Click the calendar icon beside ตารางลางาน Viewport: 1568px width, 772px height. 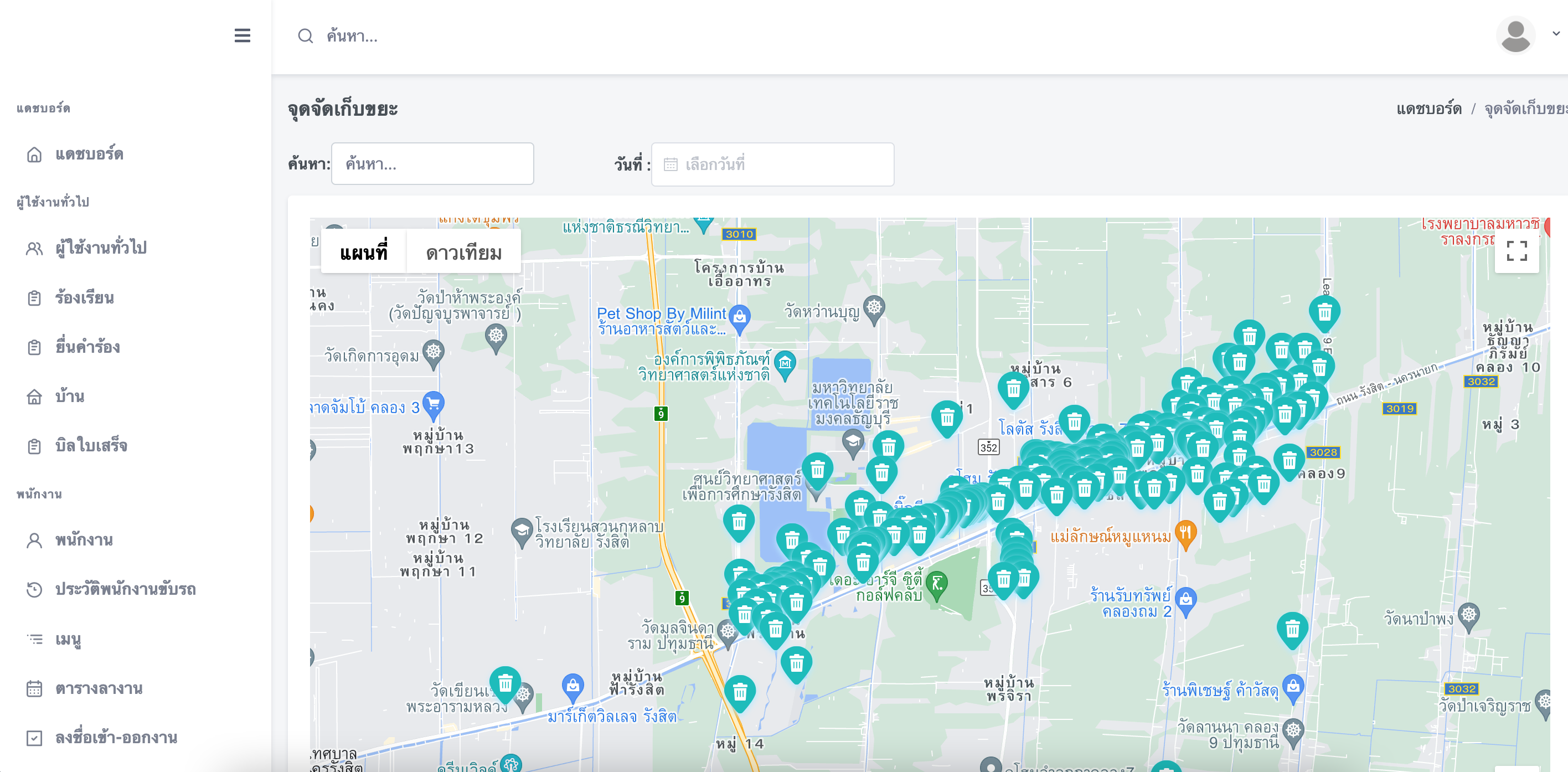pyautogui.click(x=34, y=688)
